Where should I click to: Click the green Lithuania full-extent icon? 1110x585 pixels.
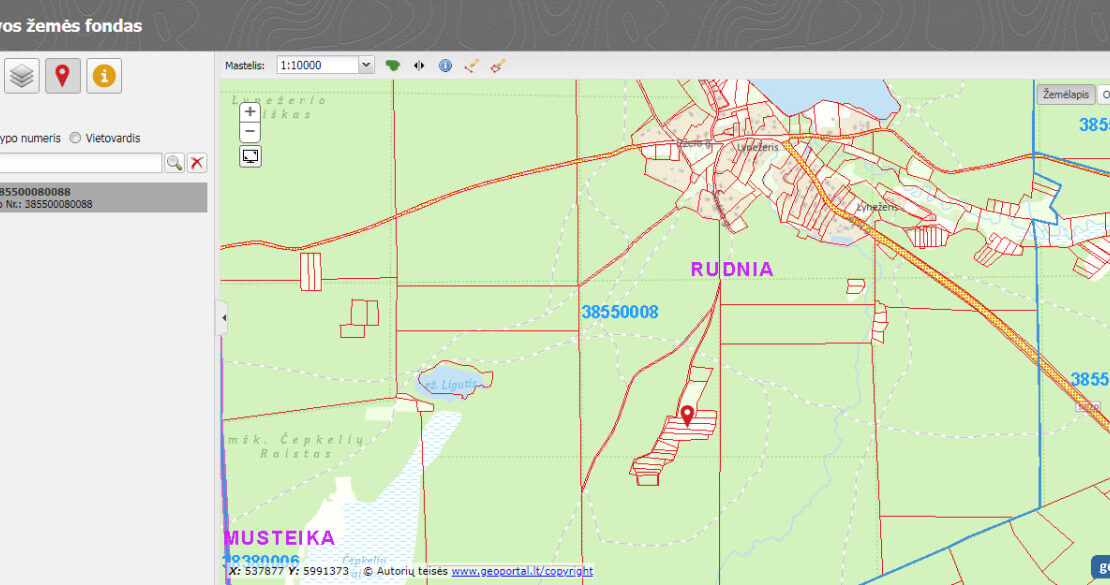[393, 65]
